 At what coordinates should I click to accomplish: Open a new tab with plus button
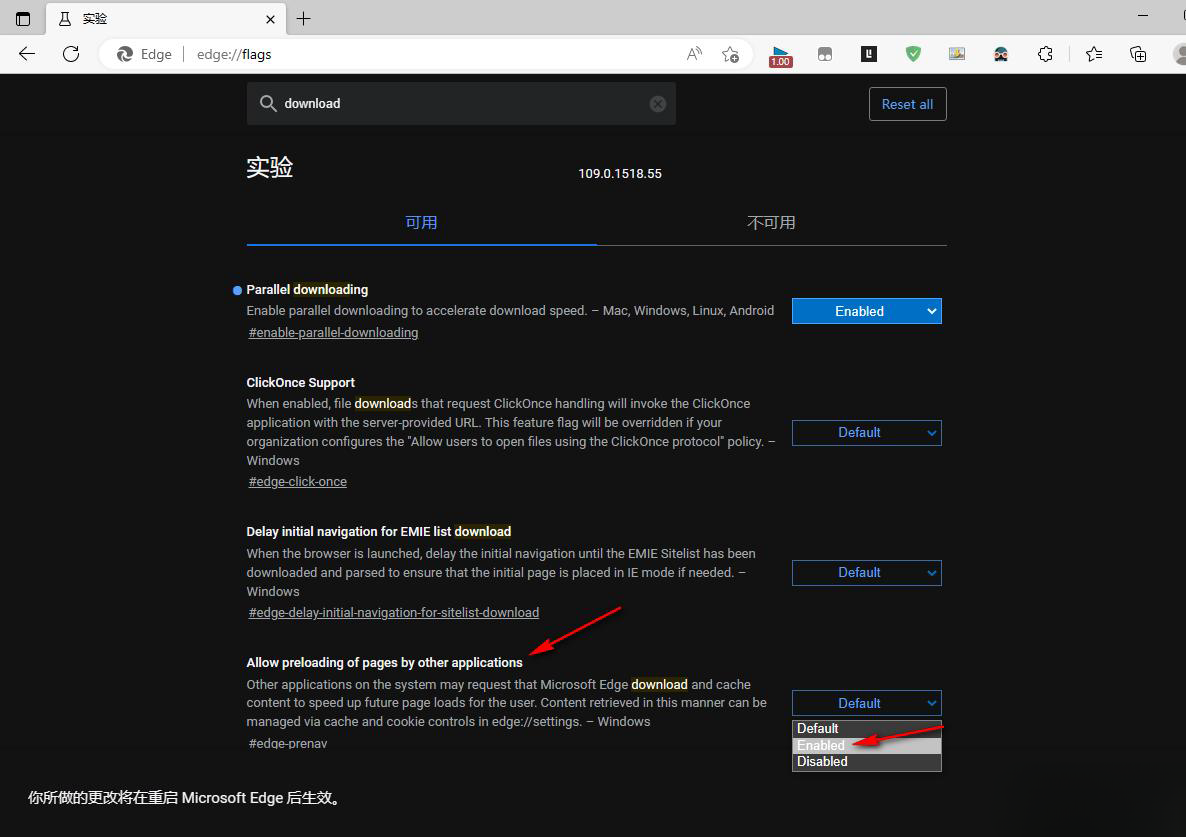coord(303,19)
